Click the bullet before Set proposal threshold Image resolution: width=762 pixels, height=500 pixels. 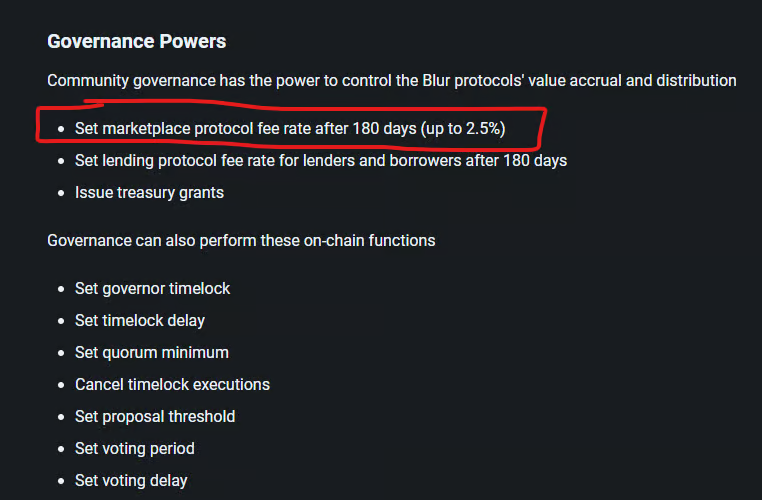pos(61,417)
